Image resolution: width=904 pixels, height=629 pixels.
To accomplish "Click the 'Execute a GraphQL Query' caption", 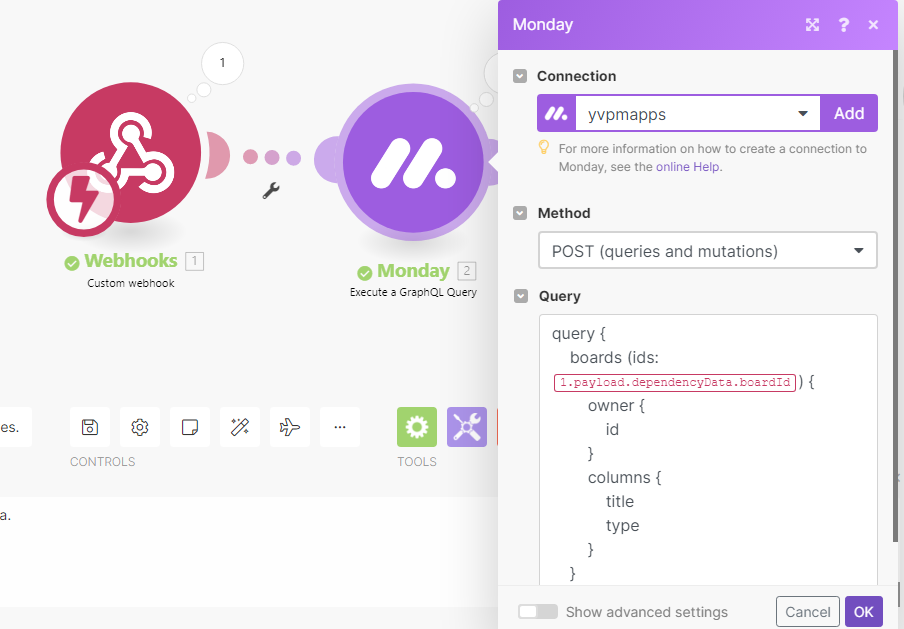I will [x=413, y=292].
